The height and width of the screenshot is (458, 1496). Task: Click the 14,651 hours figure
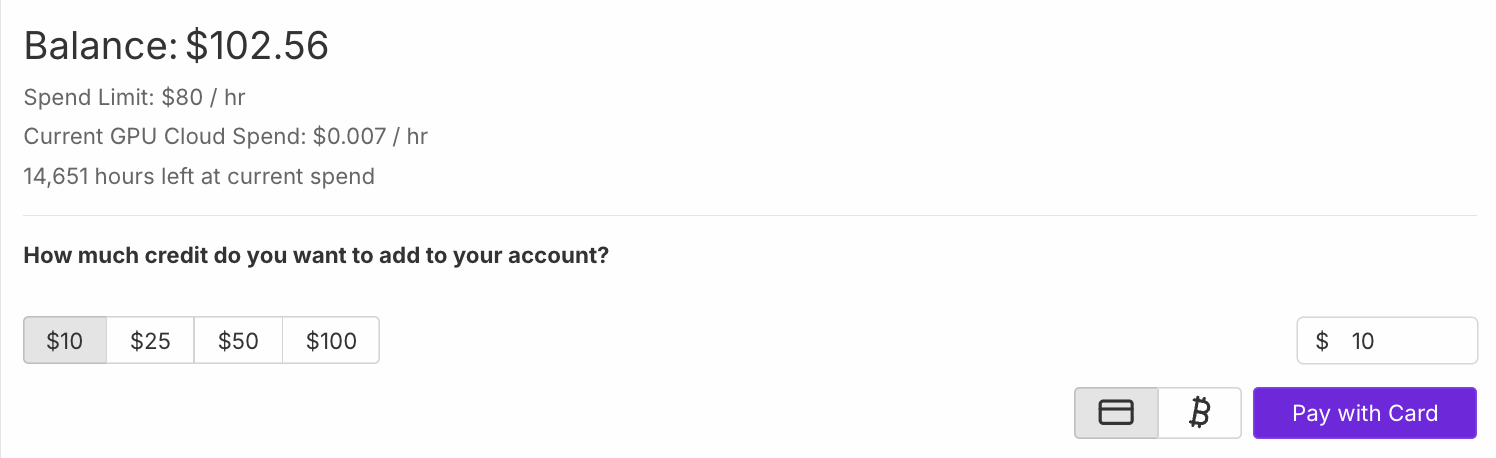point(83,177)
